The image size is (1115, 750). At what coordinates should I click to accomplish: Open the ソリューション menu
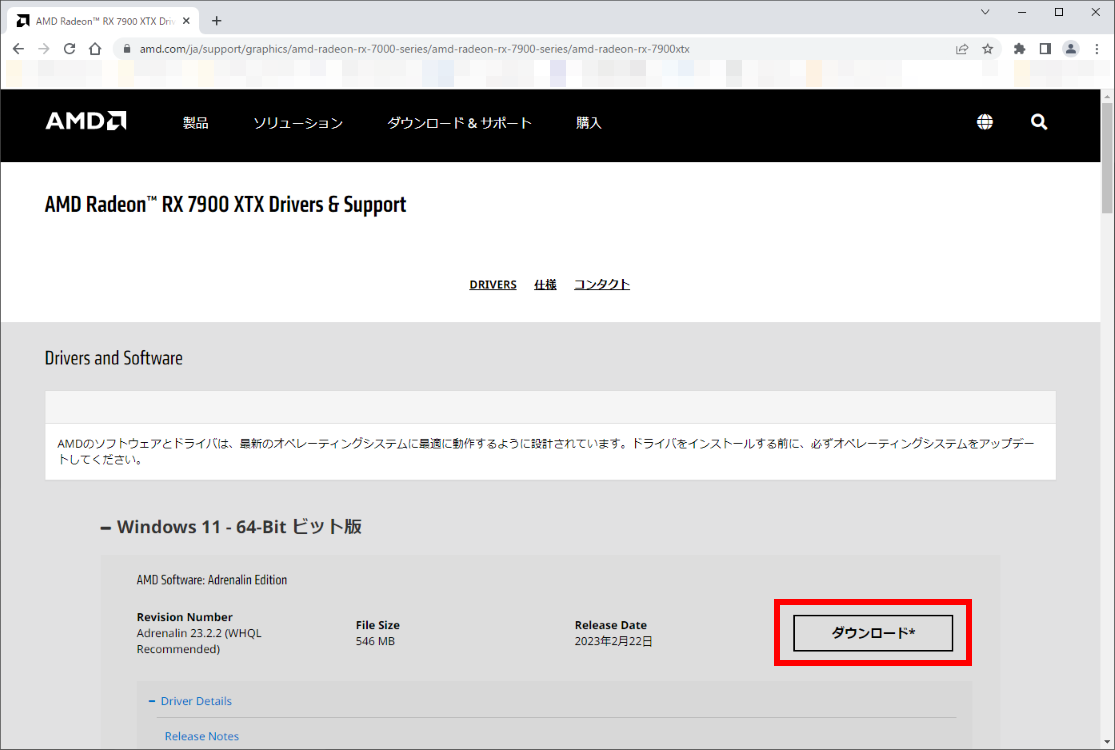point(298,123)
